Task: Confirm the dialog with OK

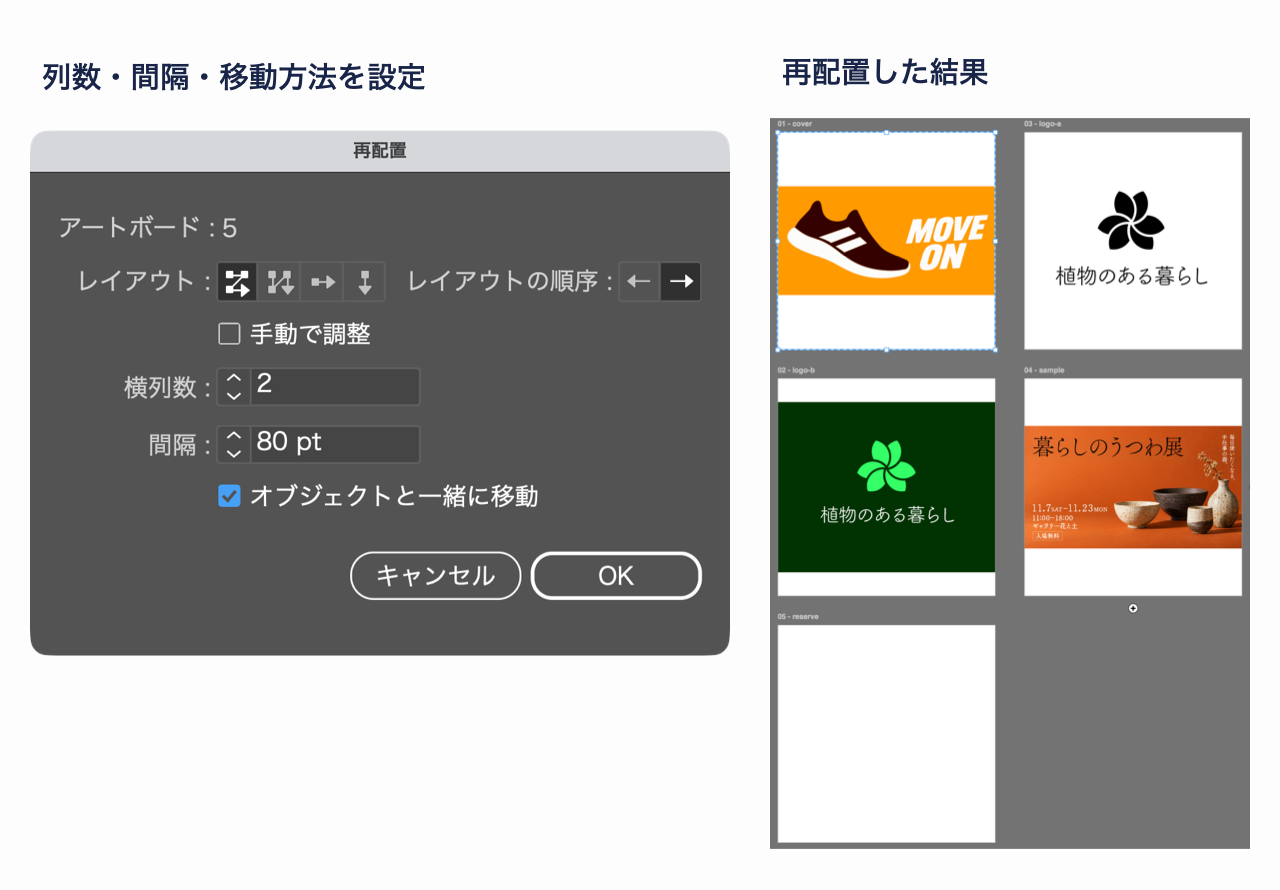Action: [x=616, y=576]
